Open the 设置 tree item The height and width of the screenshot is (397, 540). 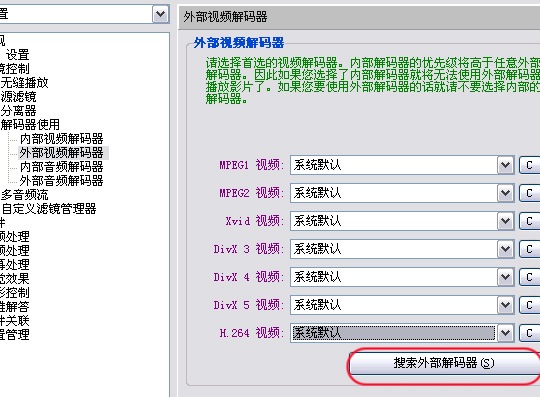18,54
